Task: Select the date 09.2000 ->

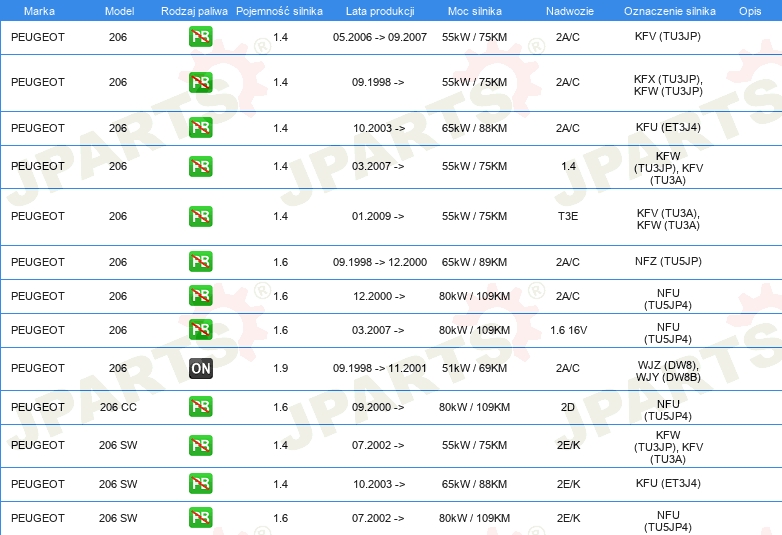Action: coord(378,407)
